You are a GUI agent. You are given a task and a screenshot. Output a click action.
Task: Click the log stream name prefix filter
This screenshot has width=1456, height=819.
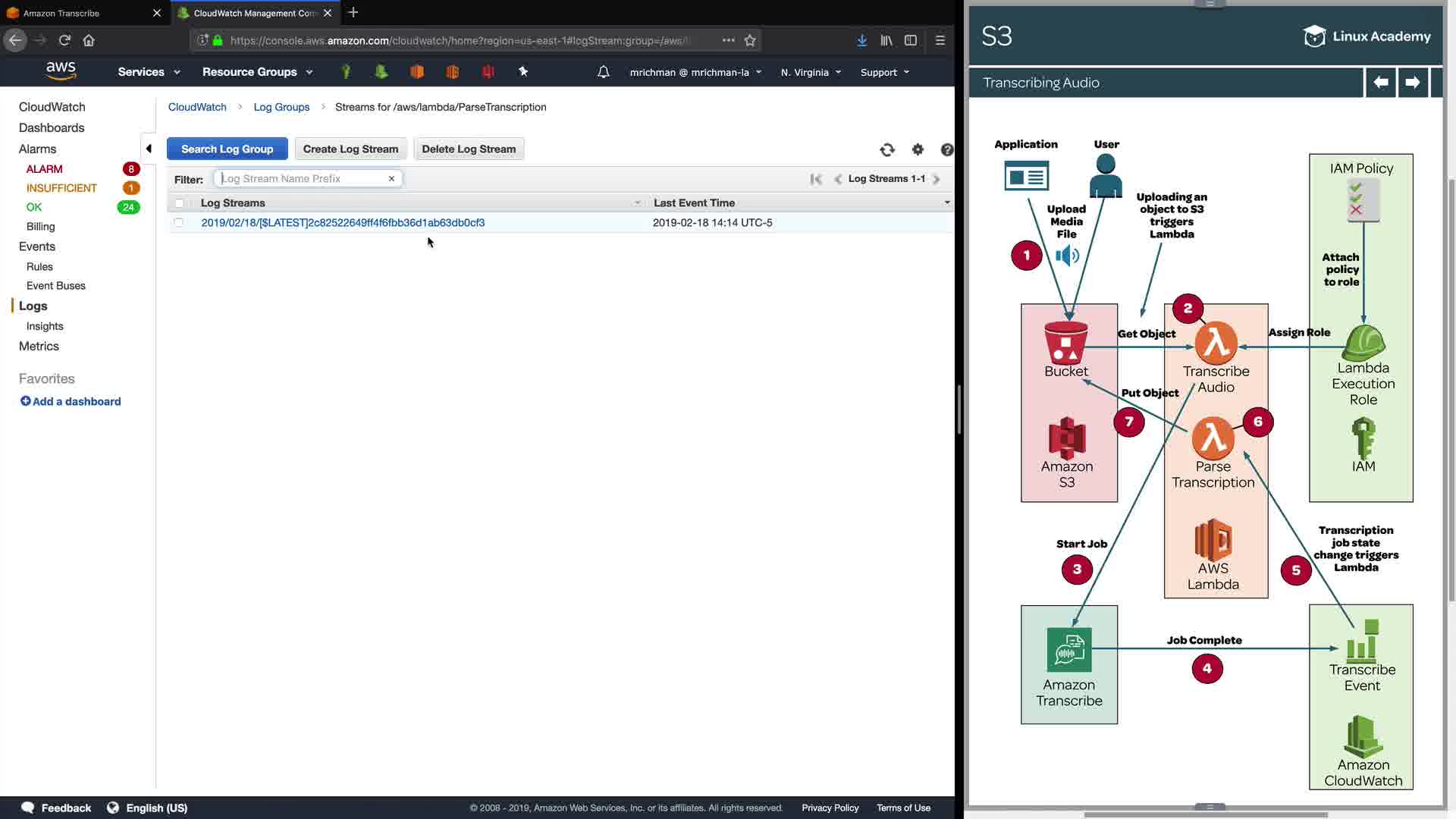pos(303,178)
